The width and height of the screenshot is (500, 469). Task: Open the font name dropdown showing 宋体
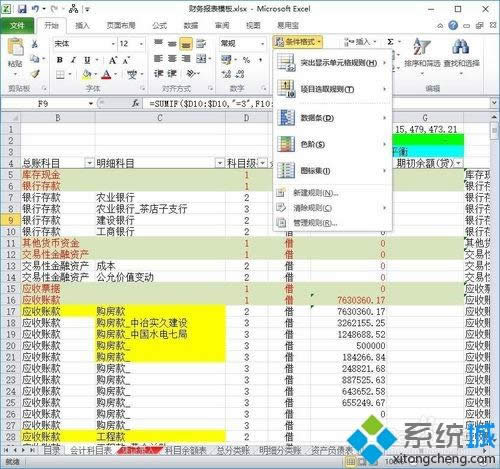coord(113,44)
